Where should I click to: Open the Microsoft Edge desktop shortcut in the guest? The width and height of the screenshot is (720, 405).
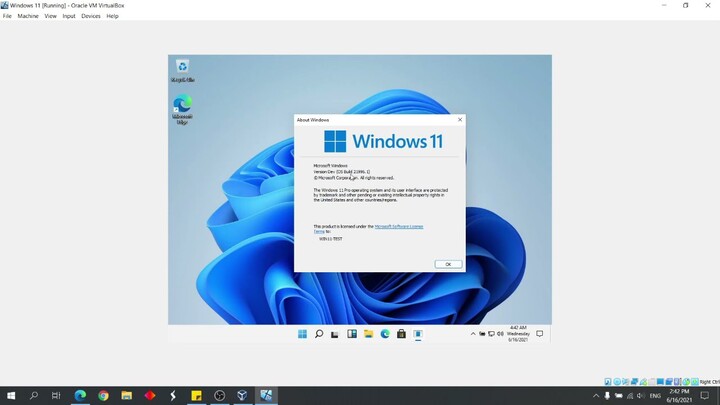(182, 109)
